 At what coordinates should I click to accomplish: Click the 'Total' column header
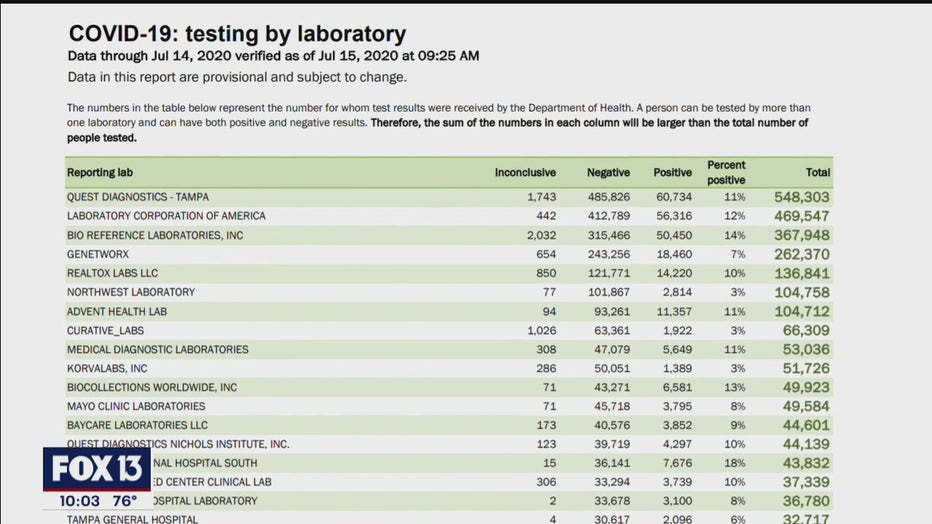coord(818,172)
